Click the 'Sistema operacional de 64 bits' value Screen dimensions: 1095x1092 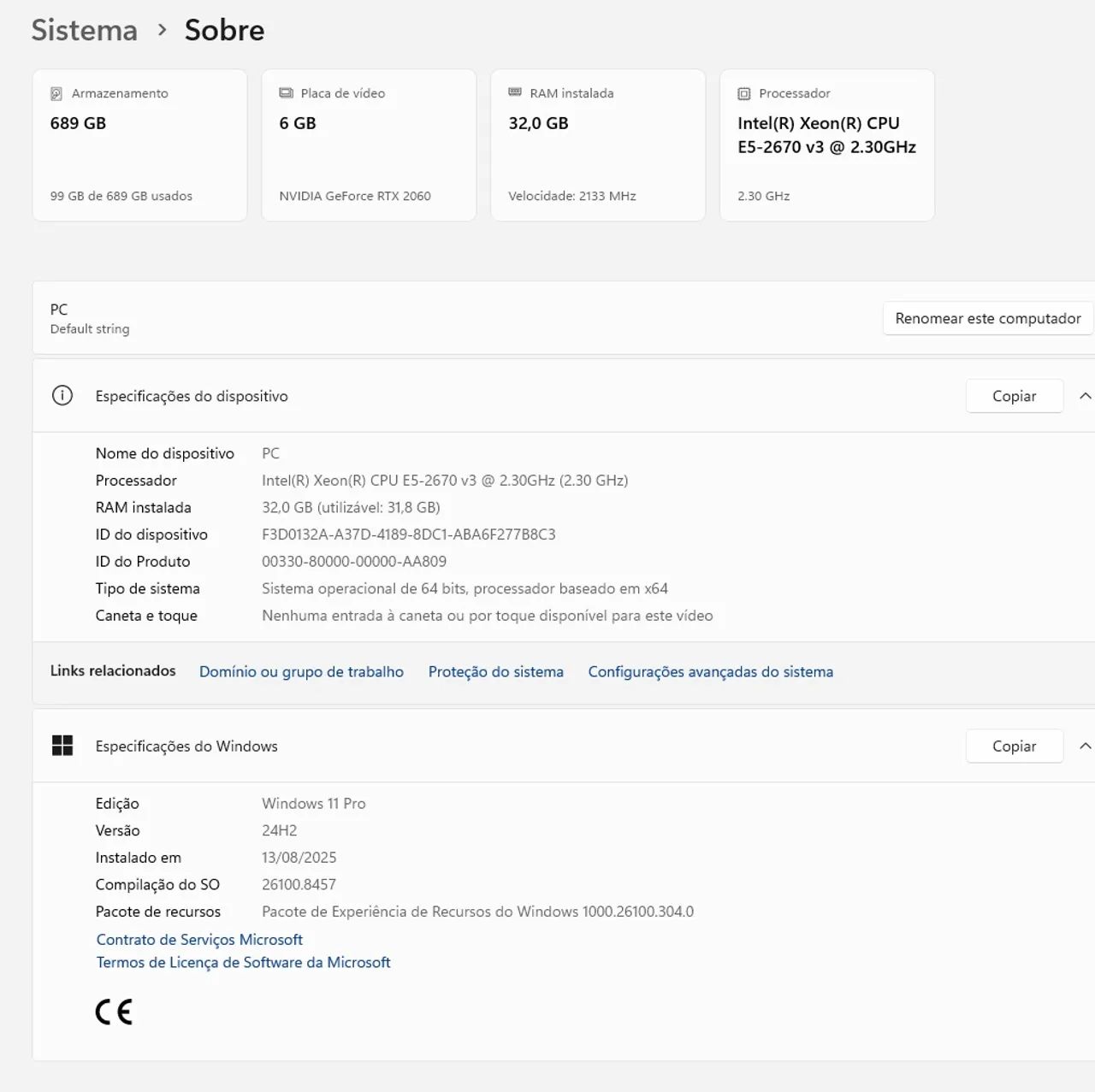coord(465,589)
